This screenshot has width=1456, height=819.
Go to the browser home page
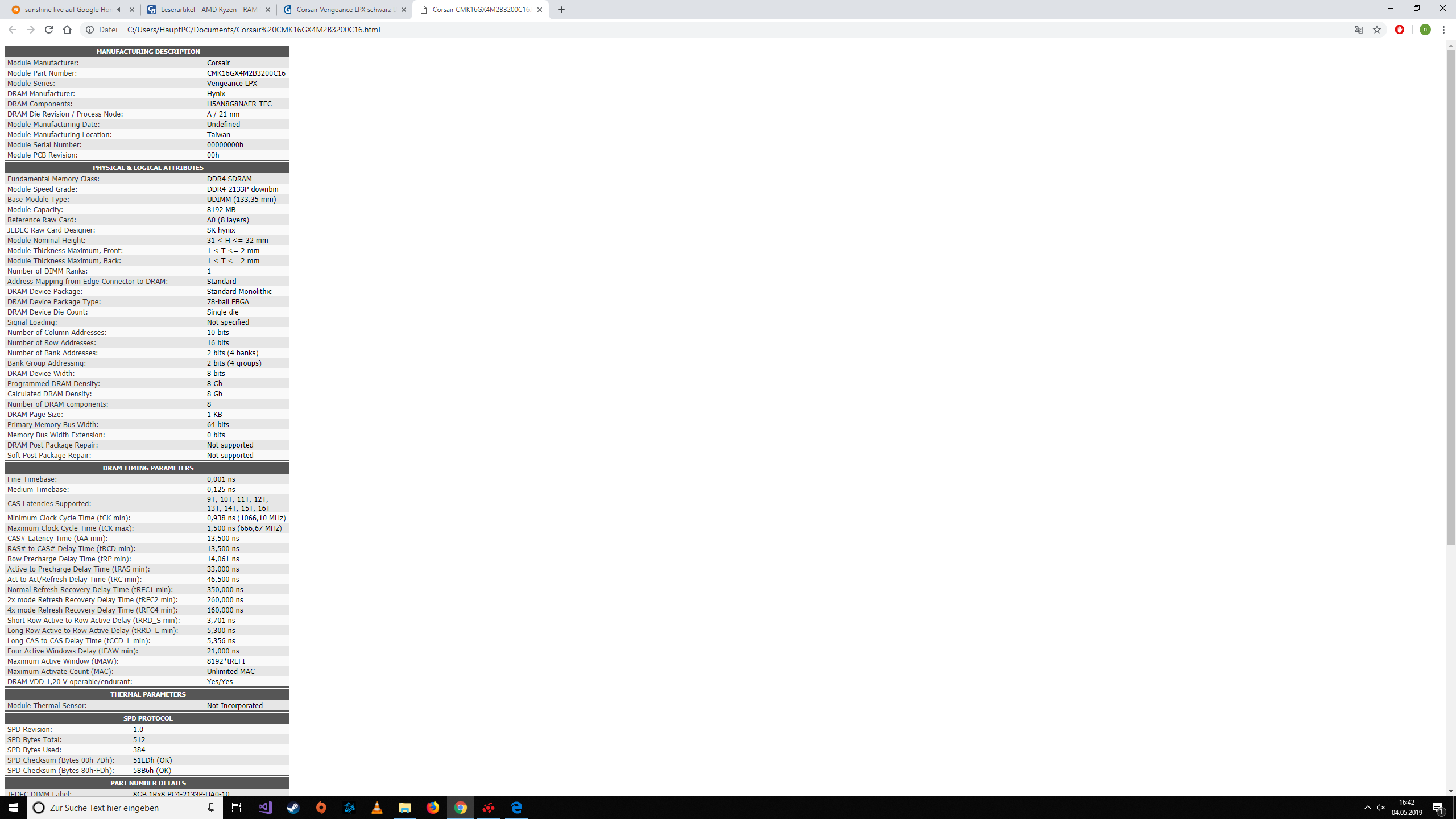[67, 30]
